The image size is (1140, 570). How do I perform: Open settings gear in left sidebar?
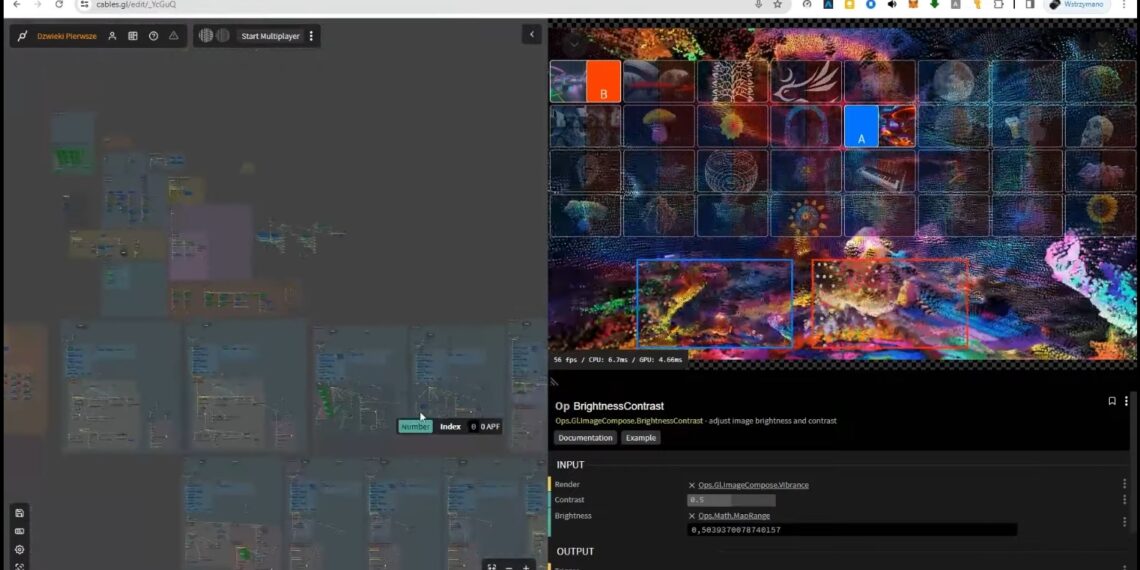19,549
